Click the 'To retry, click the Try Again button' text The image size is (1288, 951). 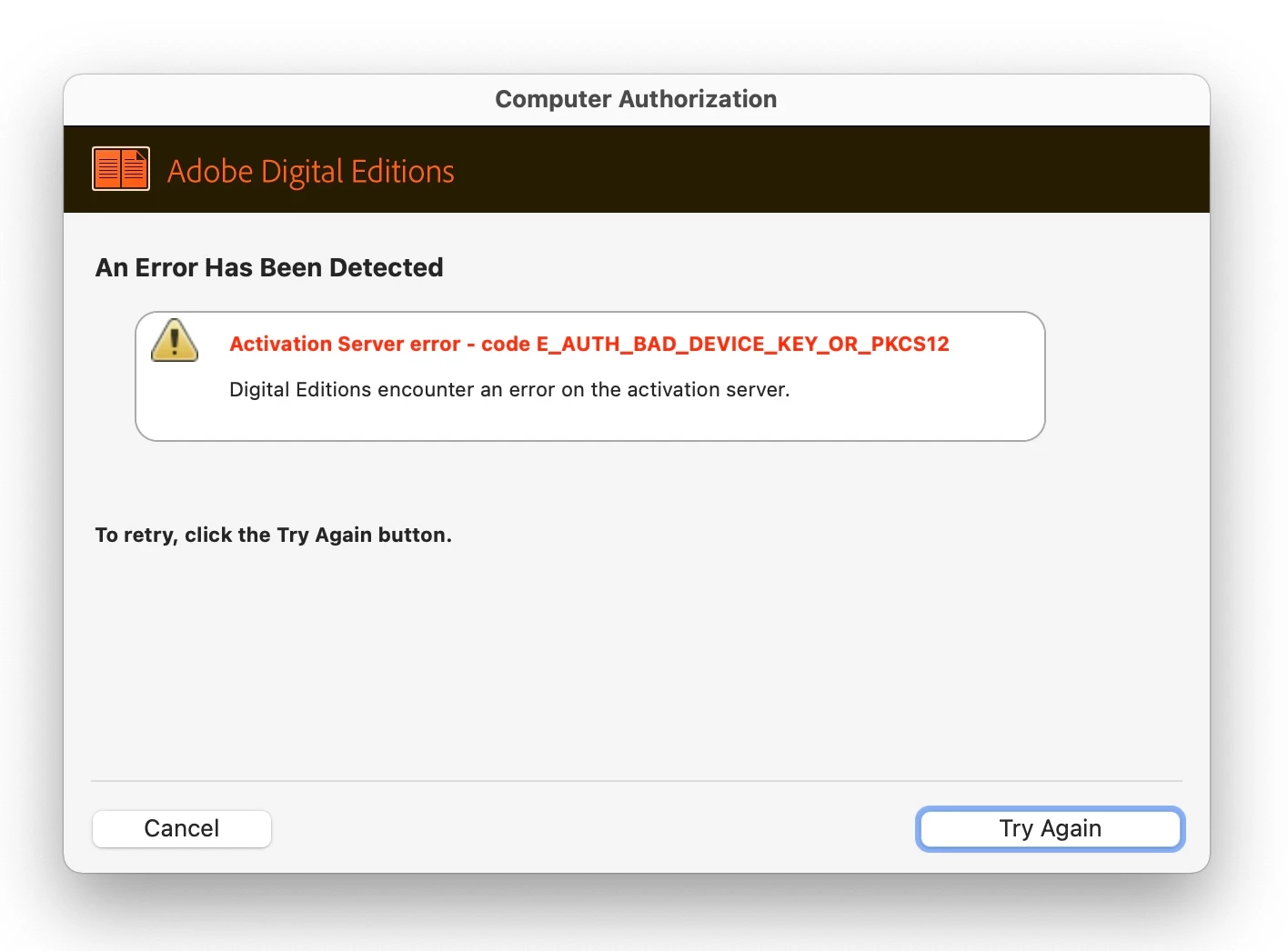point(273,535)
